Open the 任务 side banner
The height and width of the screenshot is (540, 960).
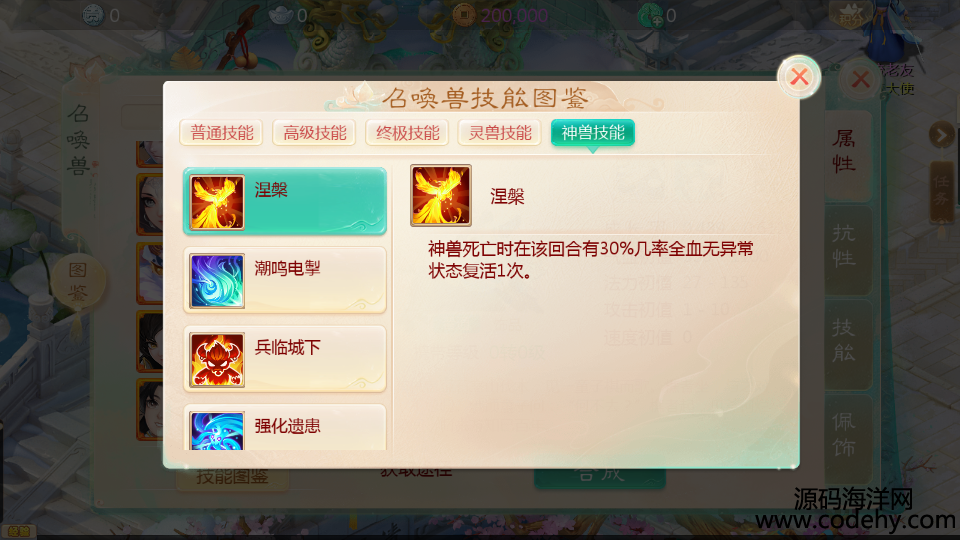pyautogui.click(x=942, y=191)
